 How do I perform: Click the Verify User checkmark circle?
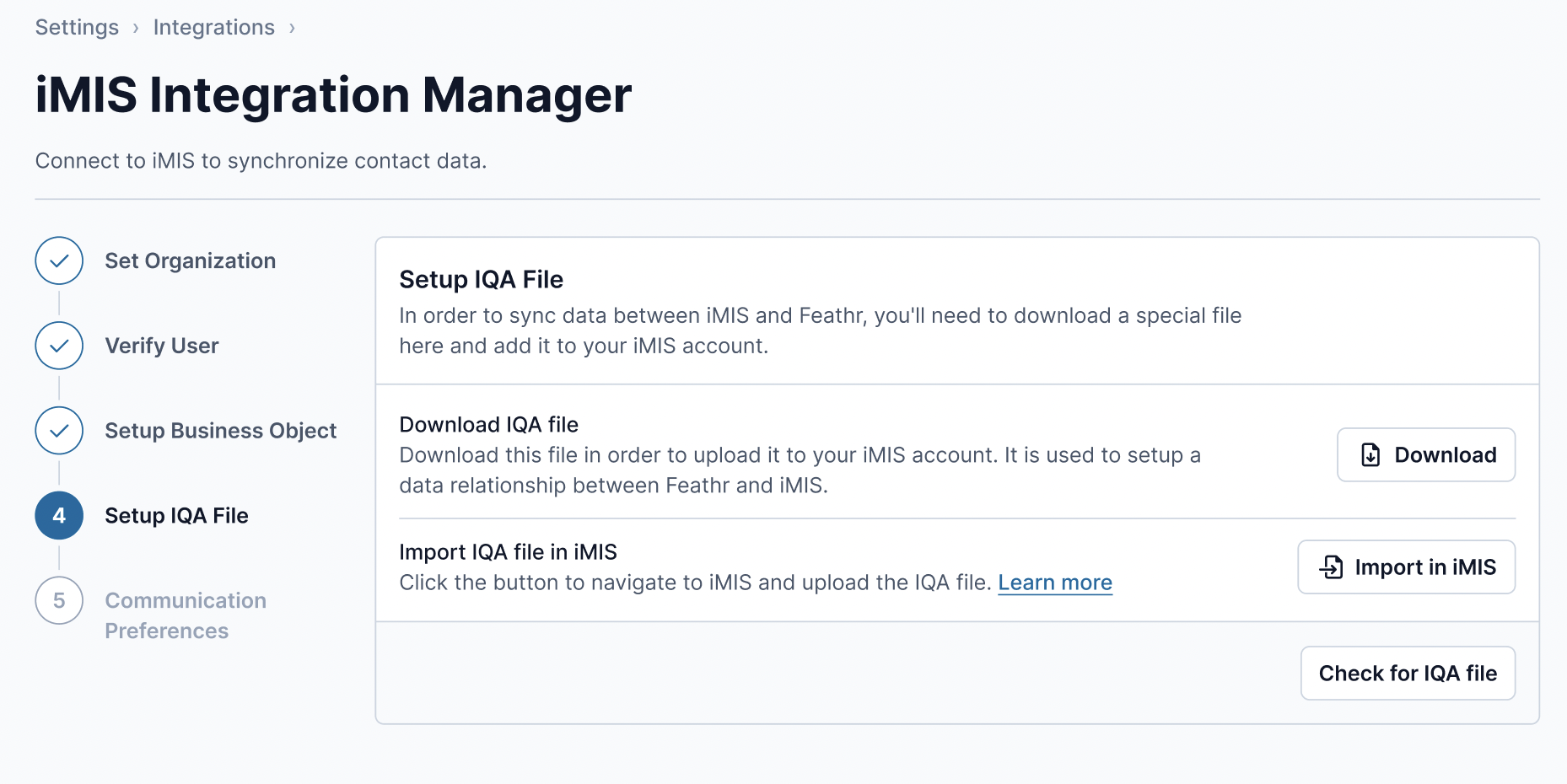59,346
